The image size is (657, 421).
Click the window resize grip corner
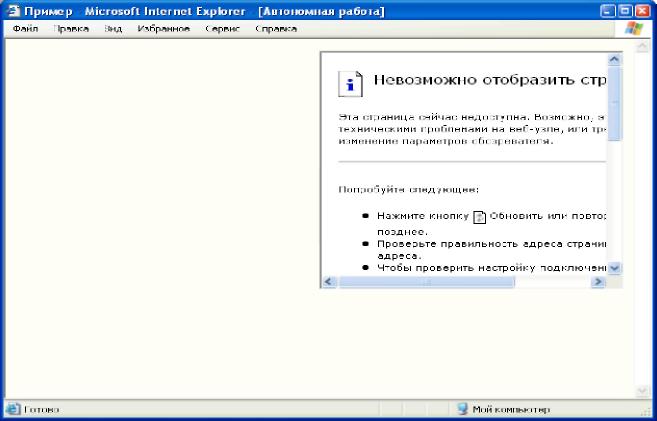click(x=648, y=411)
